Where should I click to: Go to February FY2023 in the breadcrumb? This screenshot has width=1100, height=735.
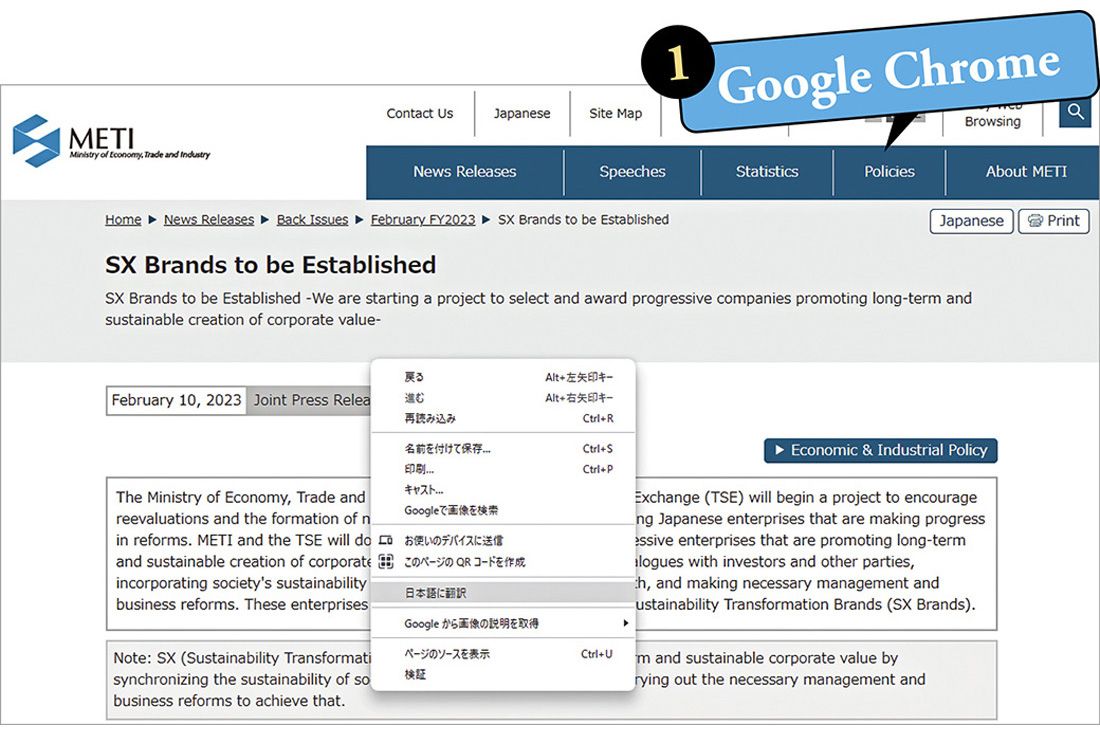coord(423,220)
